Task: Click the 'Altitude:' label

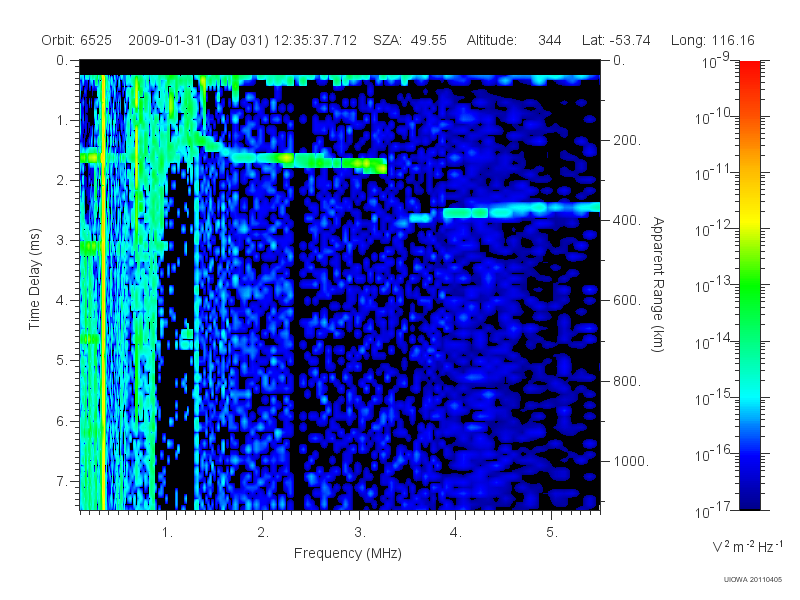Action: click(x=492, y=40)
